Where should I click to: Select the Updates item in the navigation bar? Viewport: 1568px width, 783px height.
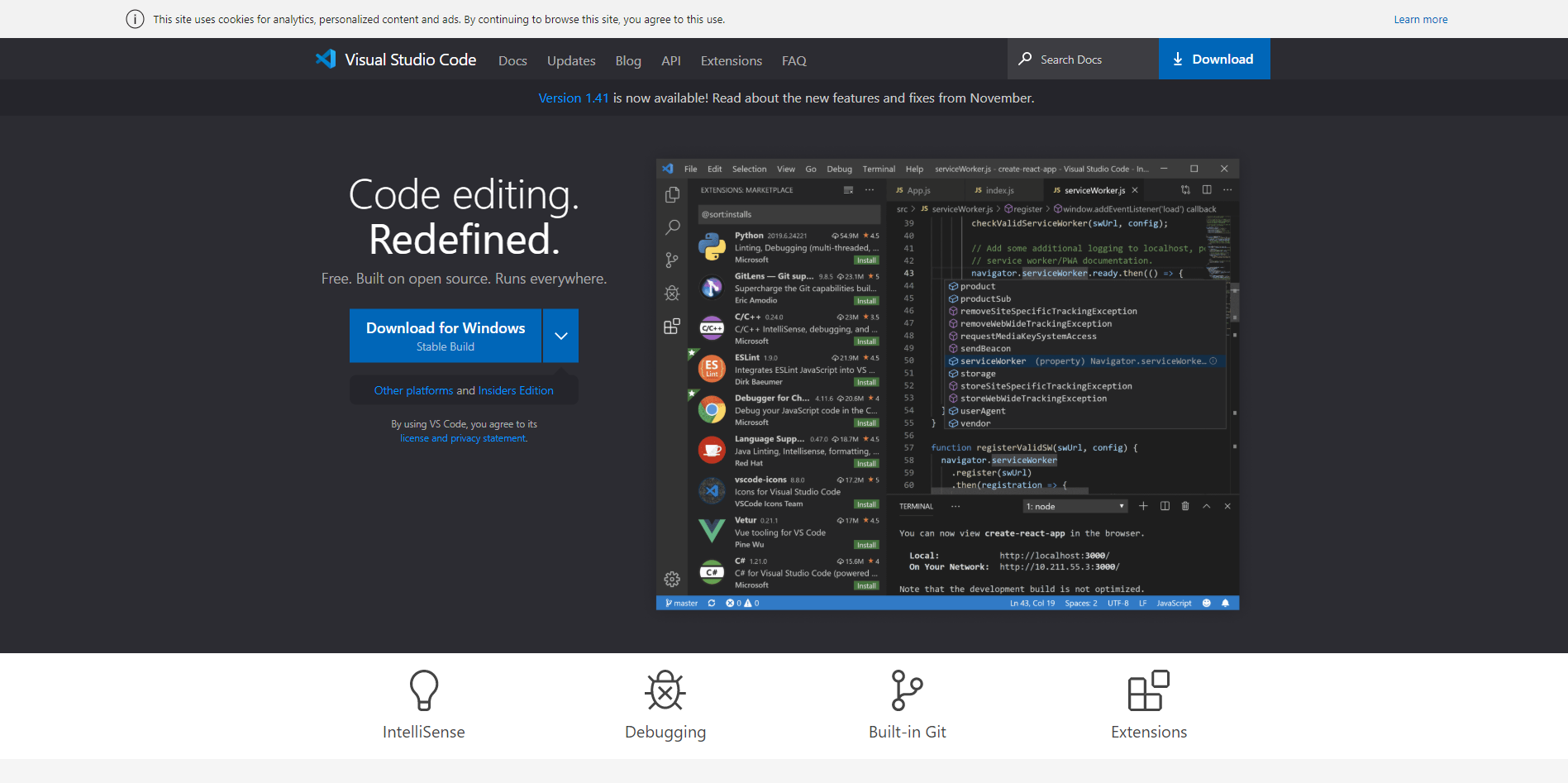(x=570, y=60)
